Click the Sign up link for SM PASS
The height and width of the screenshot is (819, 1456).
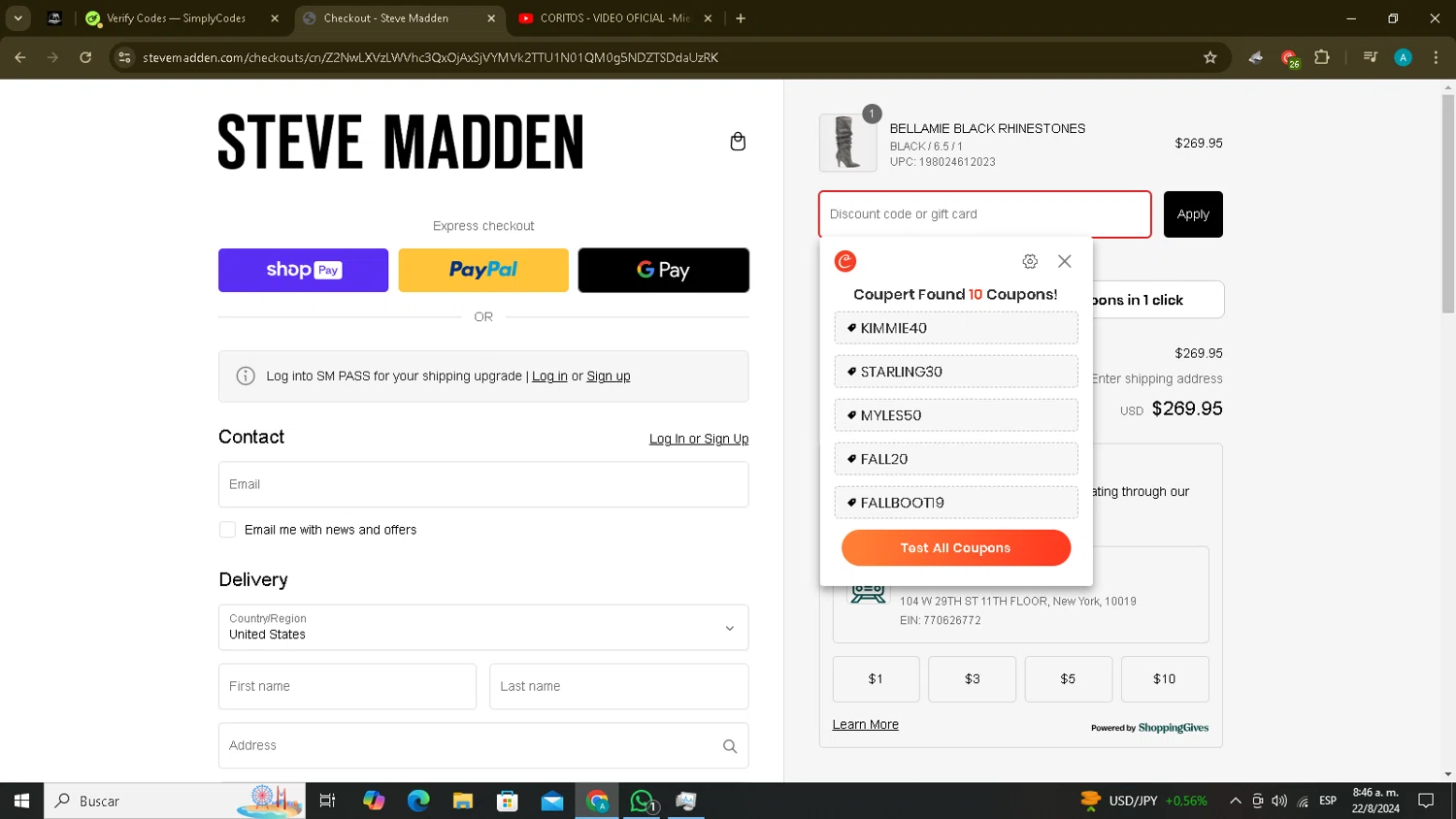pyautogui.click(x=609, y=377)
